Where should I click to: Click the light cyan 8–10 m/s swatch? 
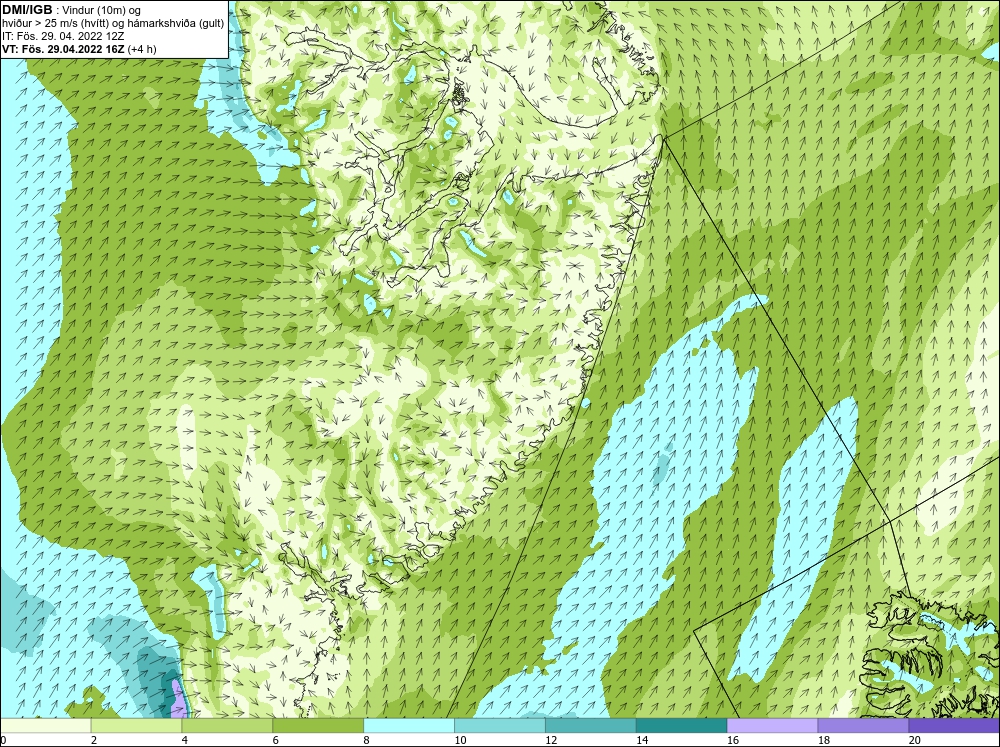point(409,726)
